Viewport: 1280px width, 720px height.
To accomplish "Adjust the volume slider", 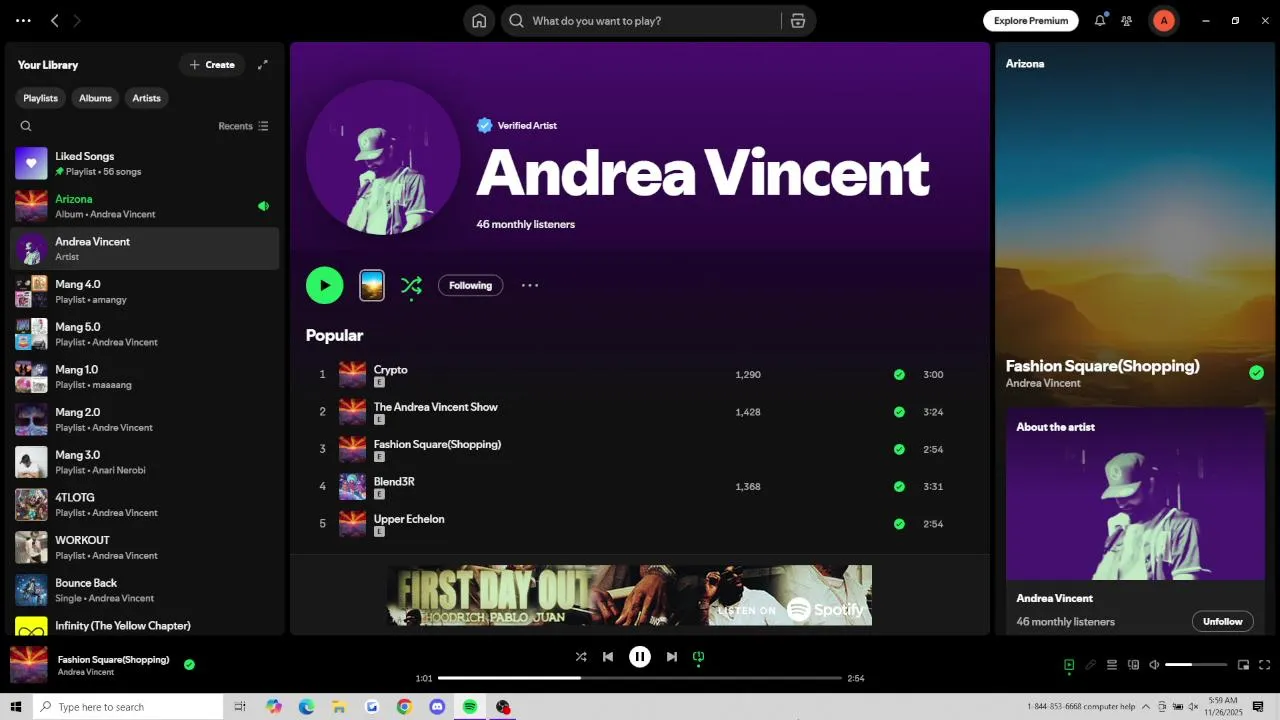I will pyautogui.click(x=1196, y=665).
